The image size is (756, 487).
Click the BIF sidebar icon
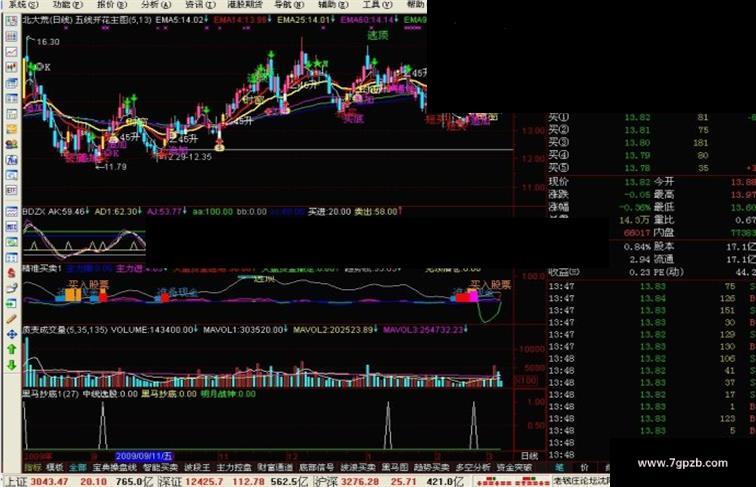click(x=12, y=190)
